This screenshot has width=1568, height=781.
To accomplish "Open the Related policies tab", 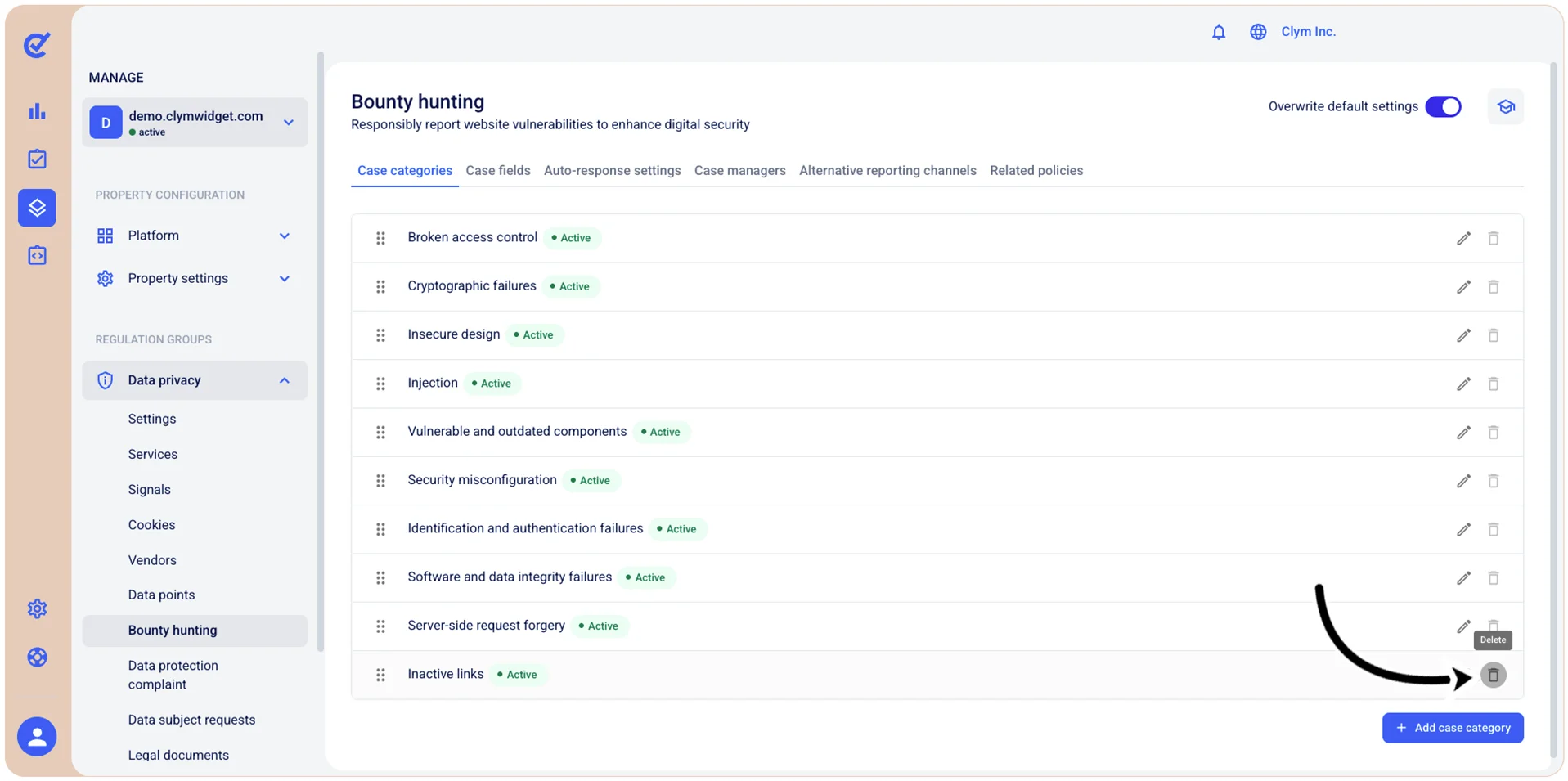I will point(1036,170).
